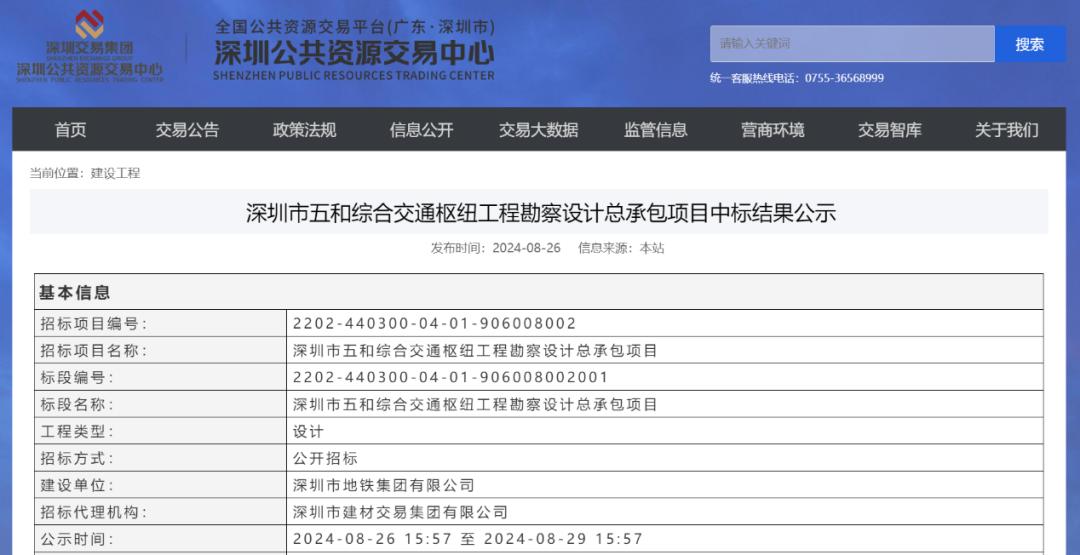Open the 首页 menu item
Screen dimensions: 1080x555
pyautogui.click(x=71, y=129)
